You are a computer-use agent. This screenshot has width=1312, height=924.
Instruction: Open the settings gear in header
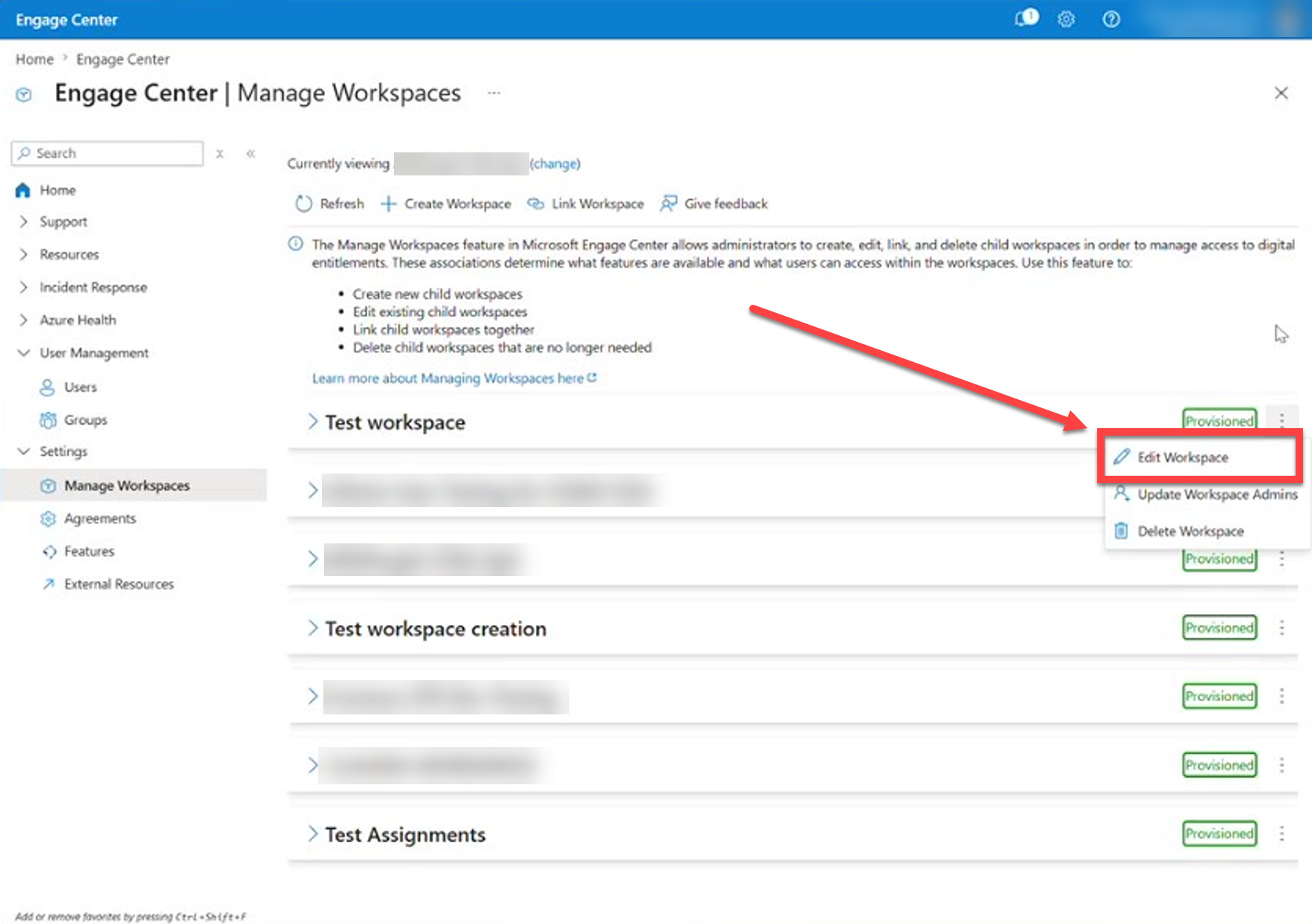1066,19
